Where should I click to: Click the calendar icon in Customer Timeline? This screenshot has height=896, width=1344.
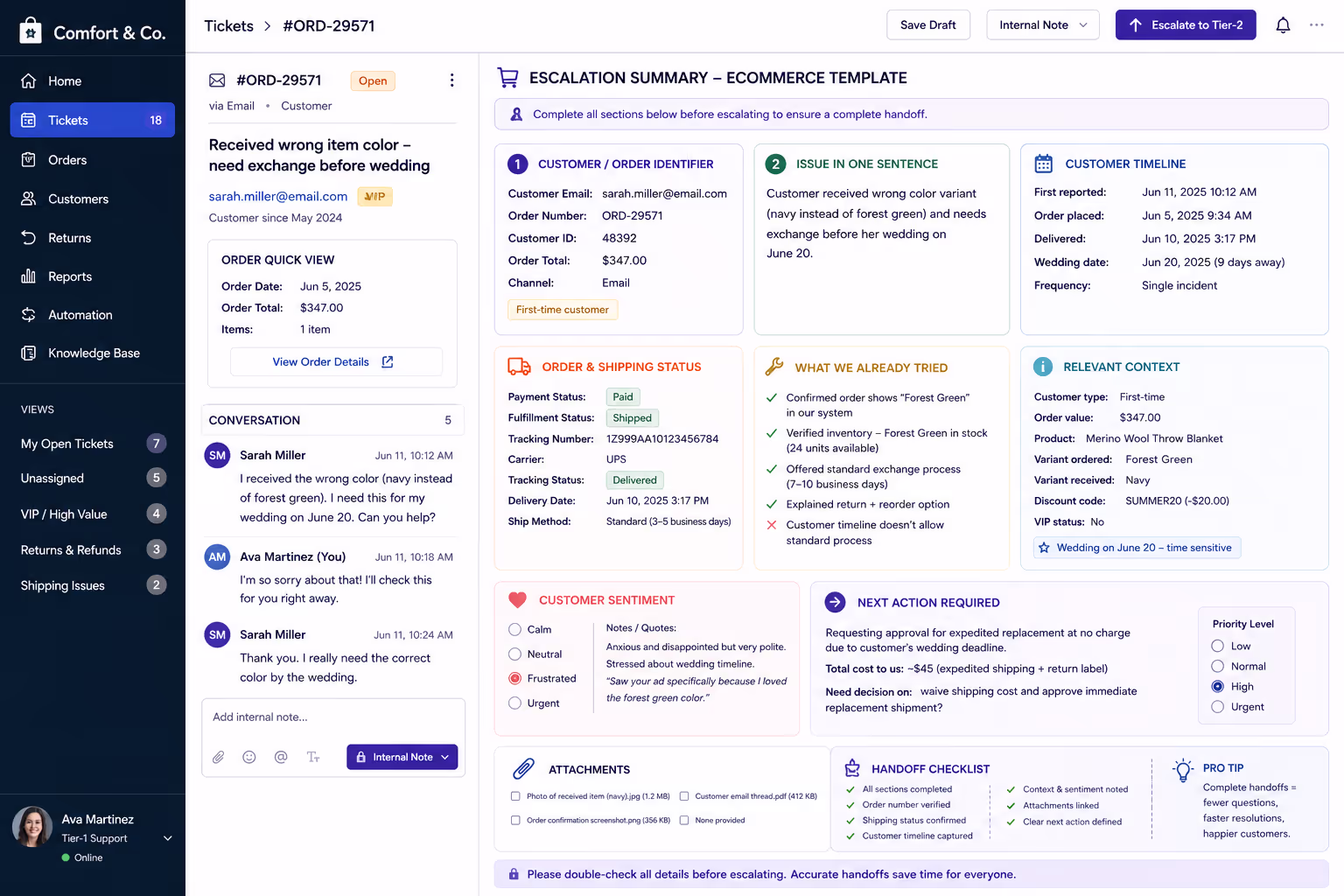[1044, 164]
